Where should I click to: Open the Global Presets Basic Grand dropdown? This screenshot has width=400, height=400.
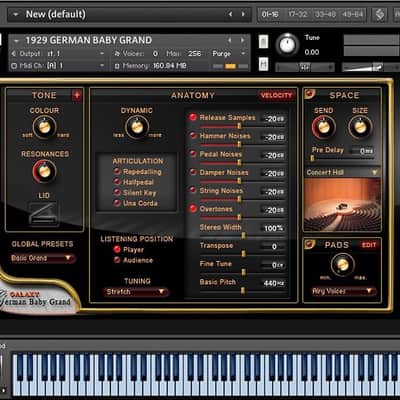tap(42, 258)
